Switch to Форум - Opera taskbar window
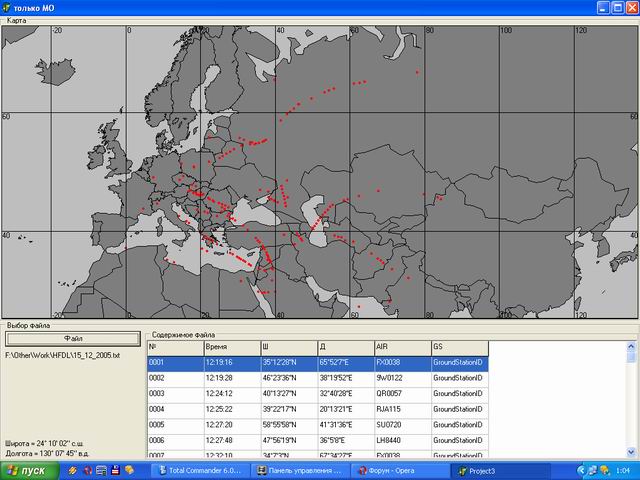This screenshot has width=640, height=480. click(x=398, y=471)
